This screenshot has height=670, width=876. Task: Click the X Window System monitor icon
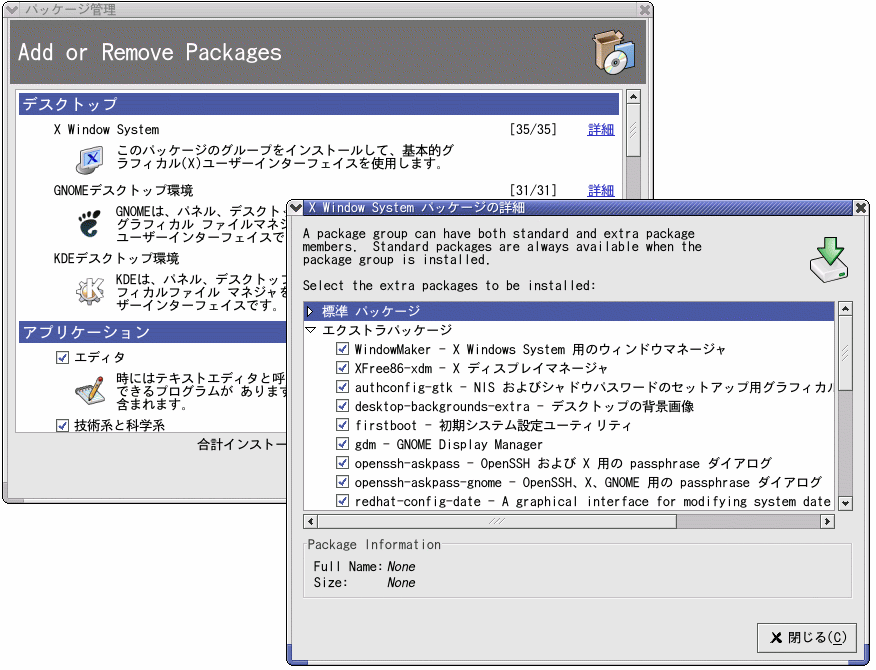89,160
